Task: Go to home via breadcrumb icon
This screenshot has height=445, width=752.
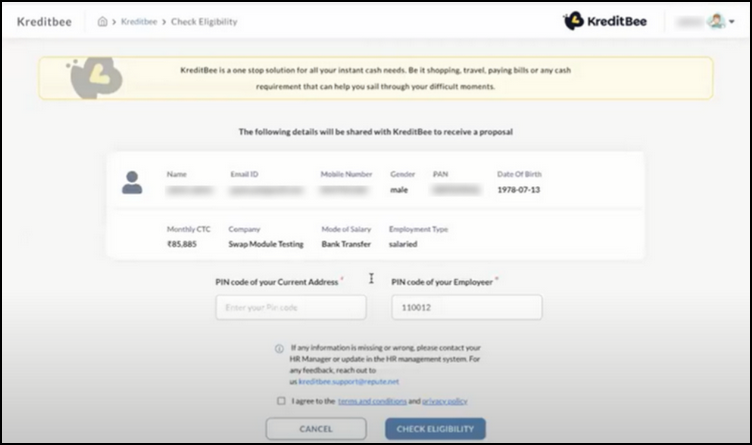Action: point(102,22)
